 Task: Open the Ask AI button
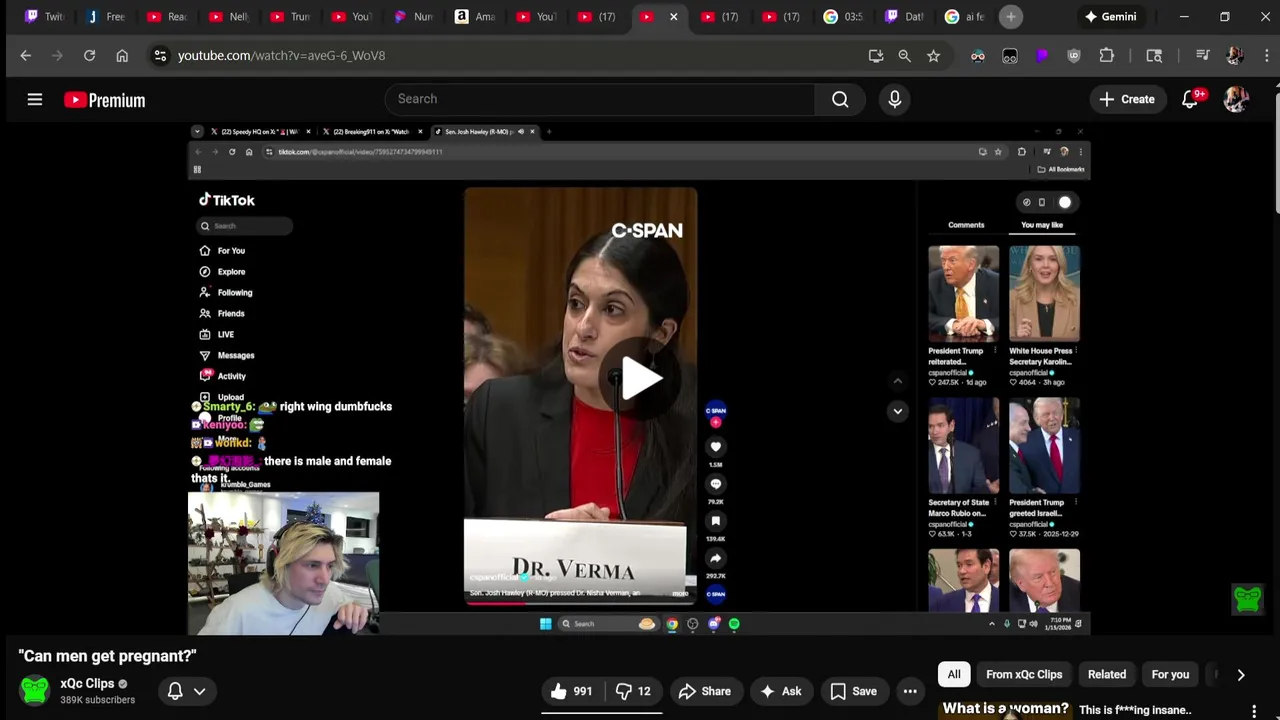pyautogui.click(x=780, y=691)
